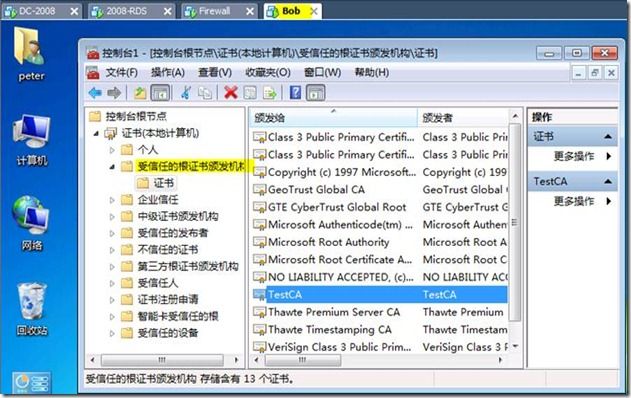Expand the 受信任的发布者 tree node

click(112, 233)
